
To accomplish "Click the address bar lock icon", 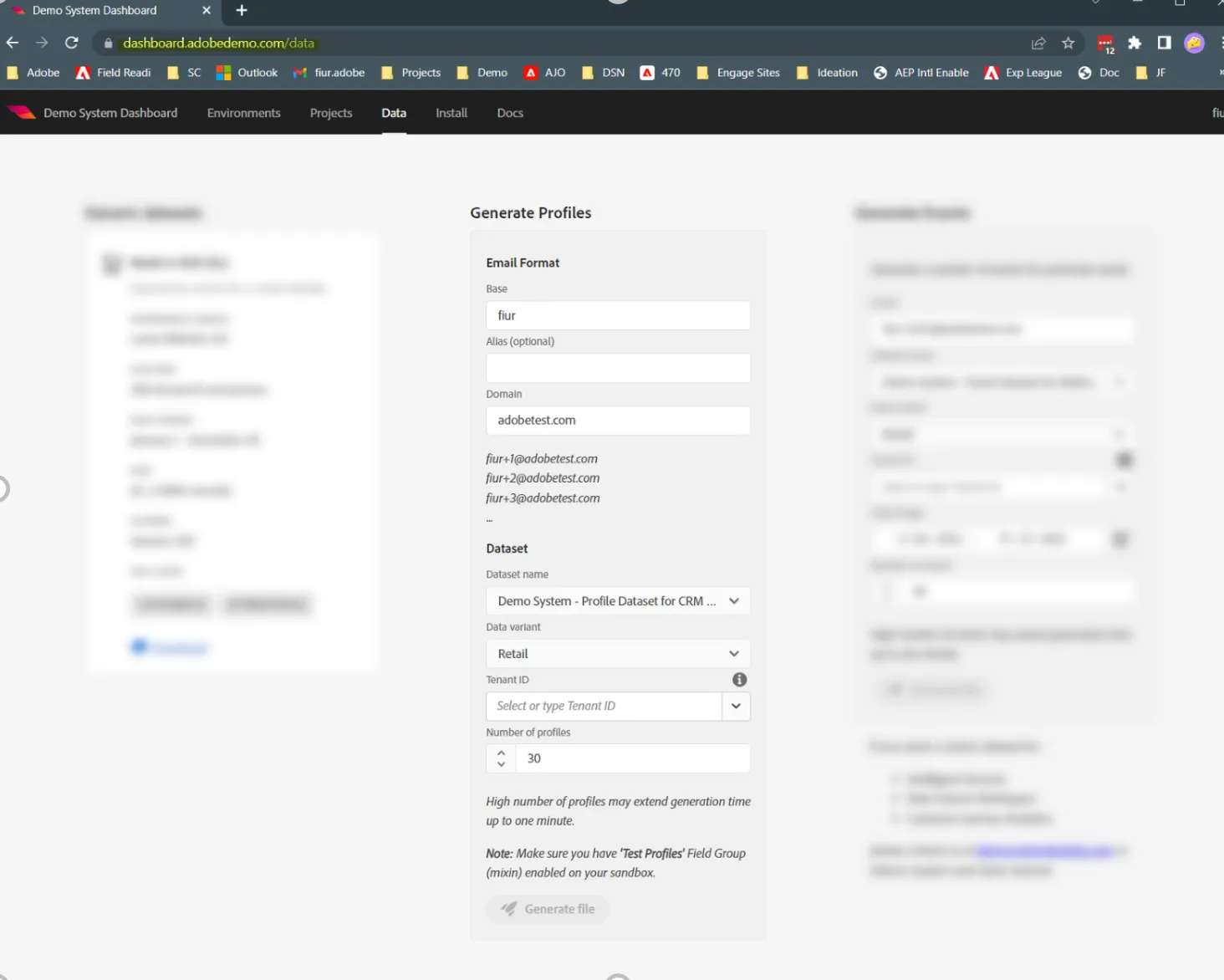I will click(108, 43).
